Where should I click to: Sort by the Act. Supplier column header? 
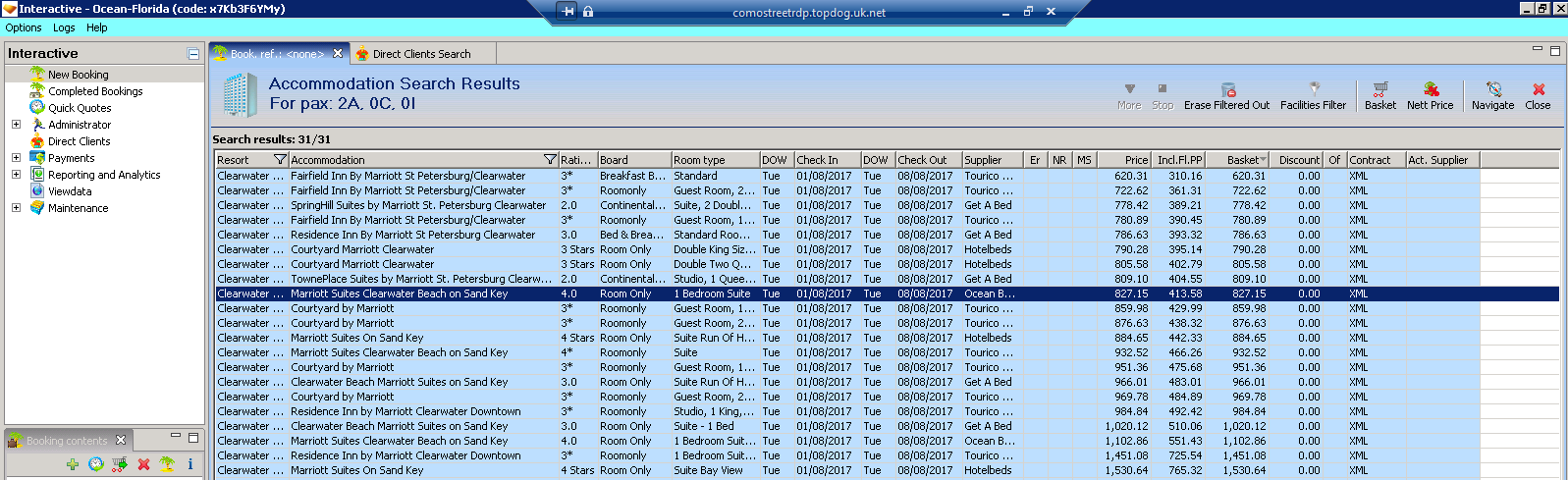click(x=1442, y=159)
